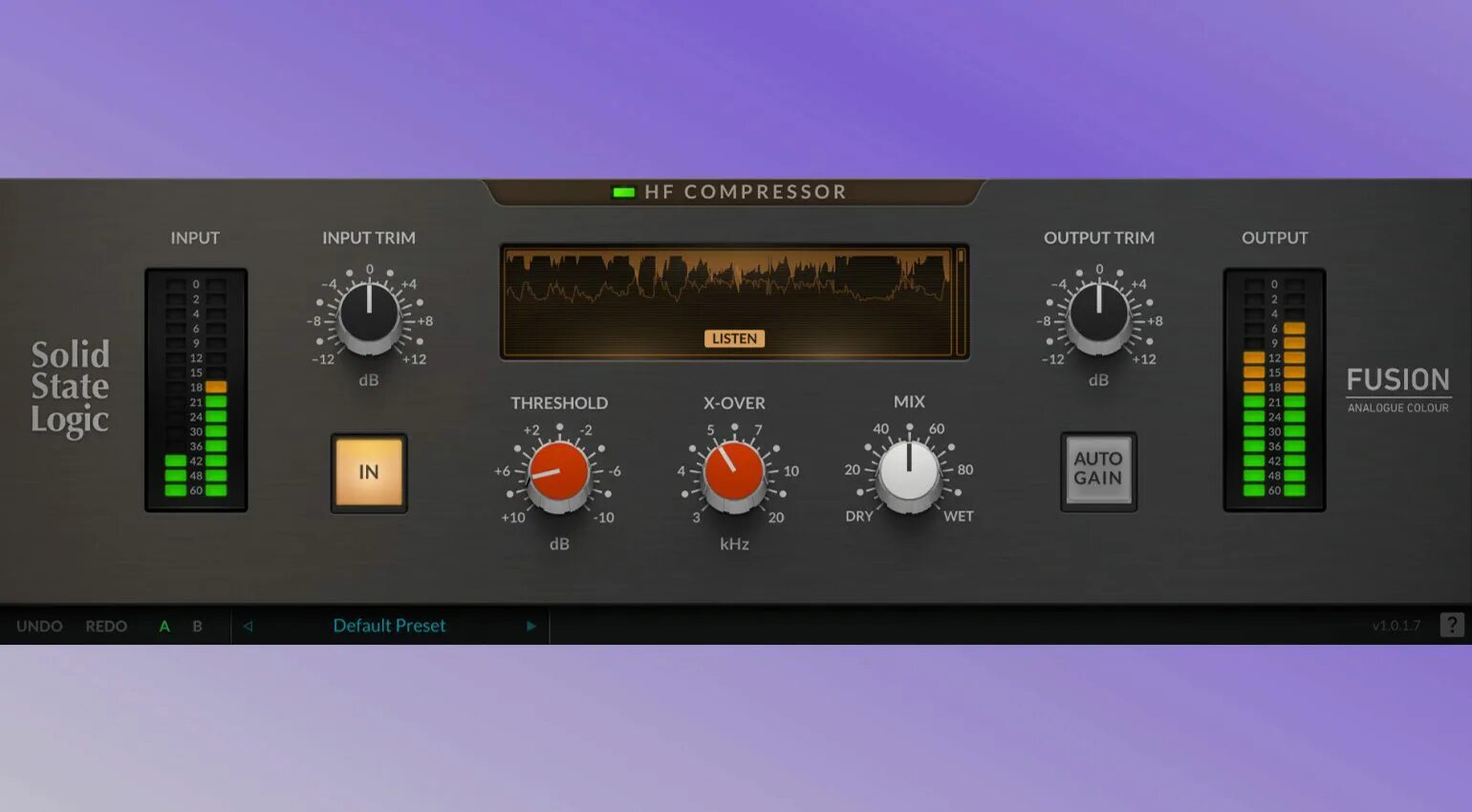This screenshot has width=1472, height=812.
Task: Click the DRY marking on Mix knob
Action: [x=859, y=516]
